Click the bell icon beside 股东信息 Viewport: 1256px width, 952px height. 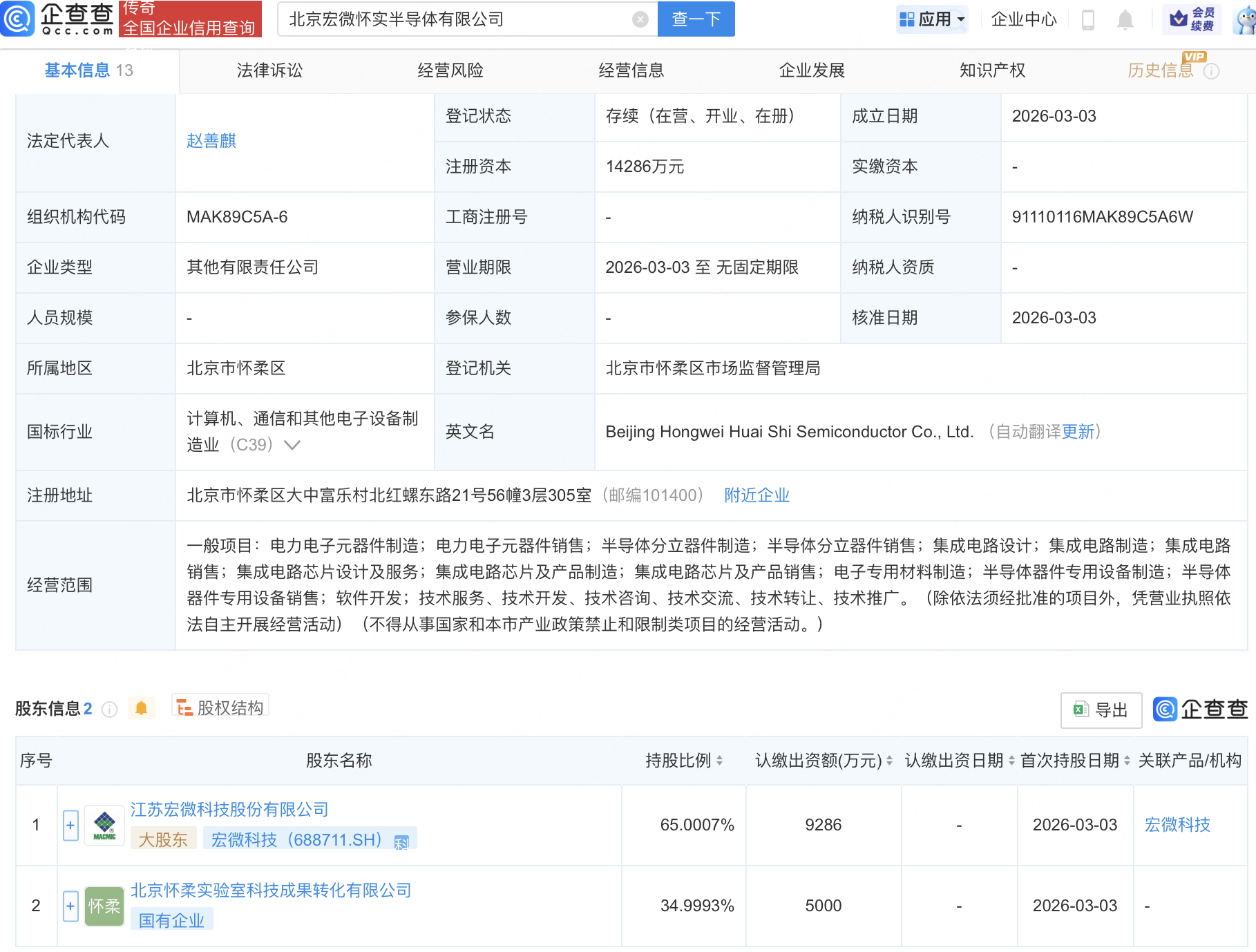[142, 707]
